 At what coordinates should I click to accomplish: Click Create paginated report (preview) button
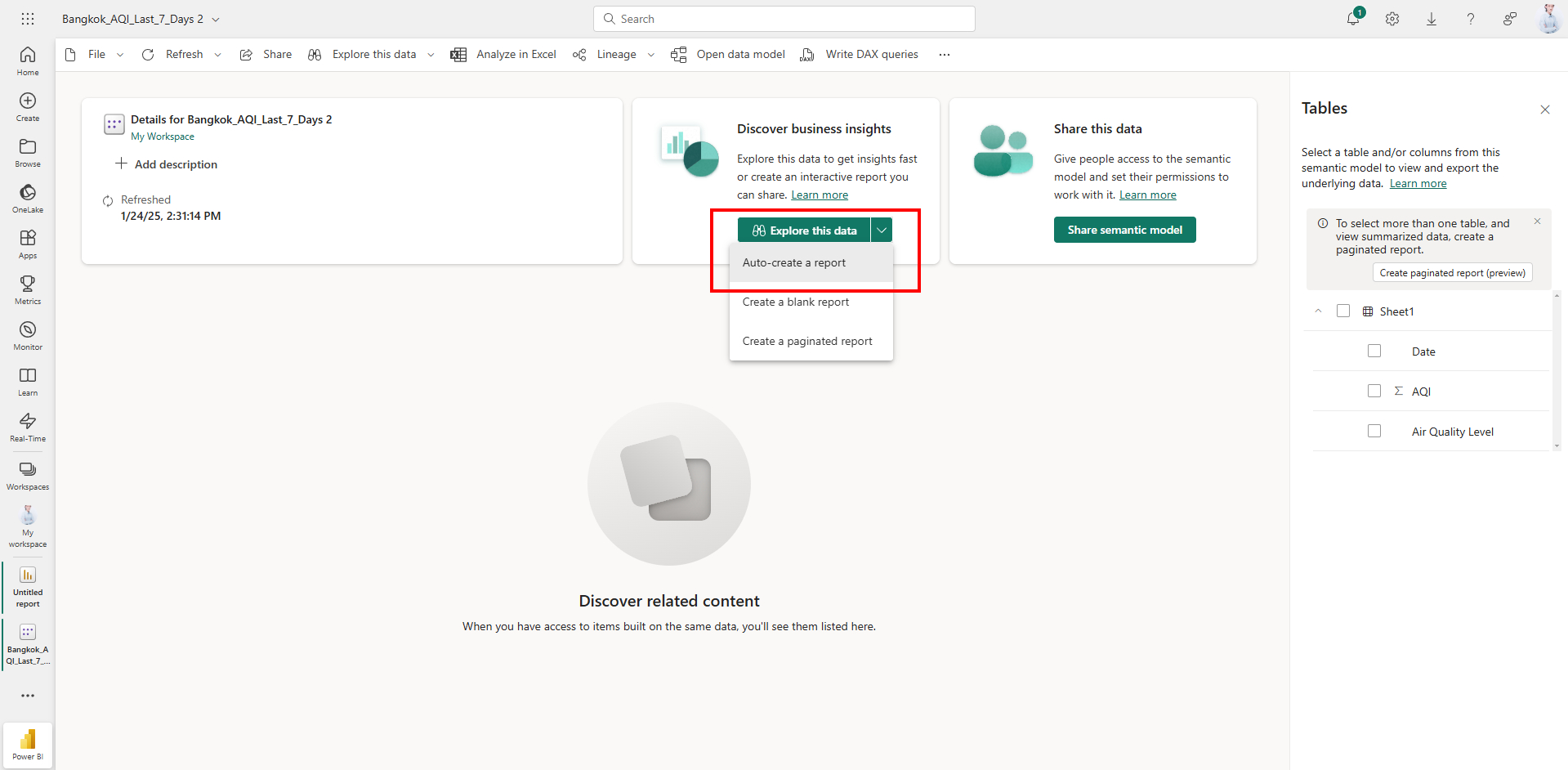(1452, 273)
